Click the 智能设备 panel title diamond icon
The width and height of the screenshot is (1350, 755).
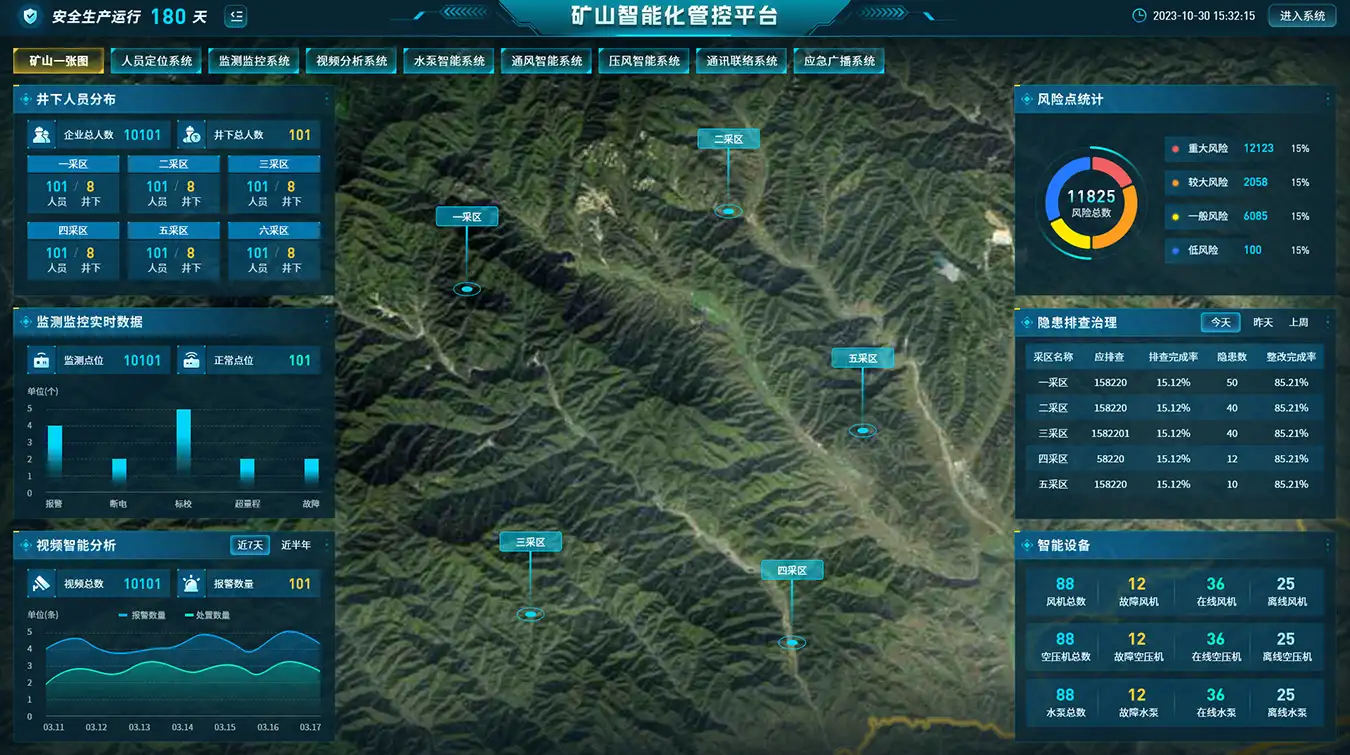(1026, 546)
